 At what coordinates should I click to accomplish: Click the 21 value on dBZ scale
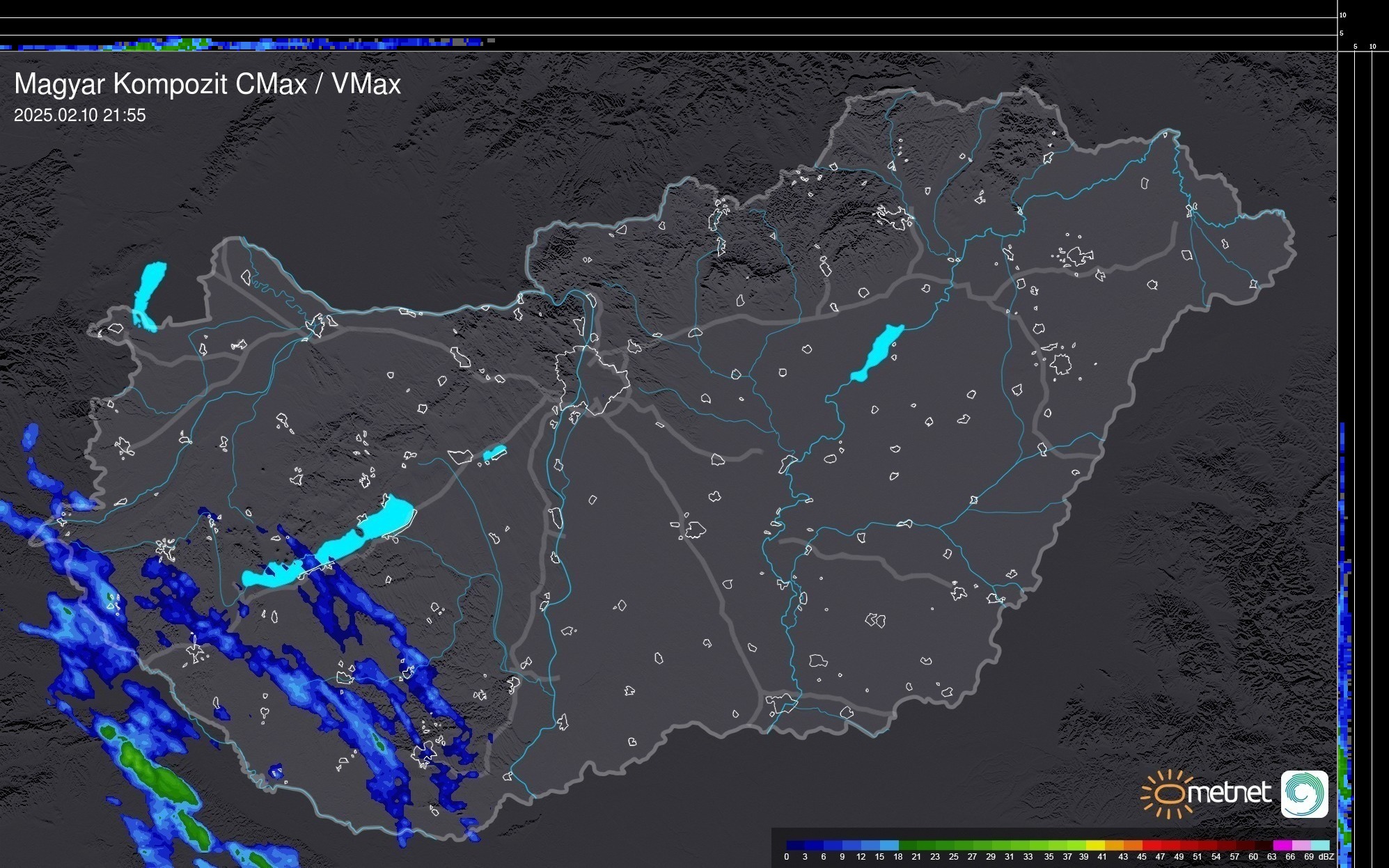[916, 857]
